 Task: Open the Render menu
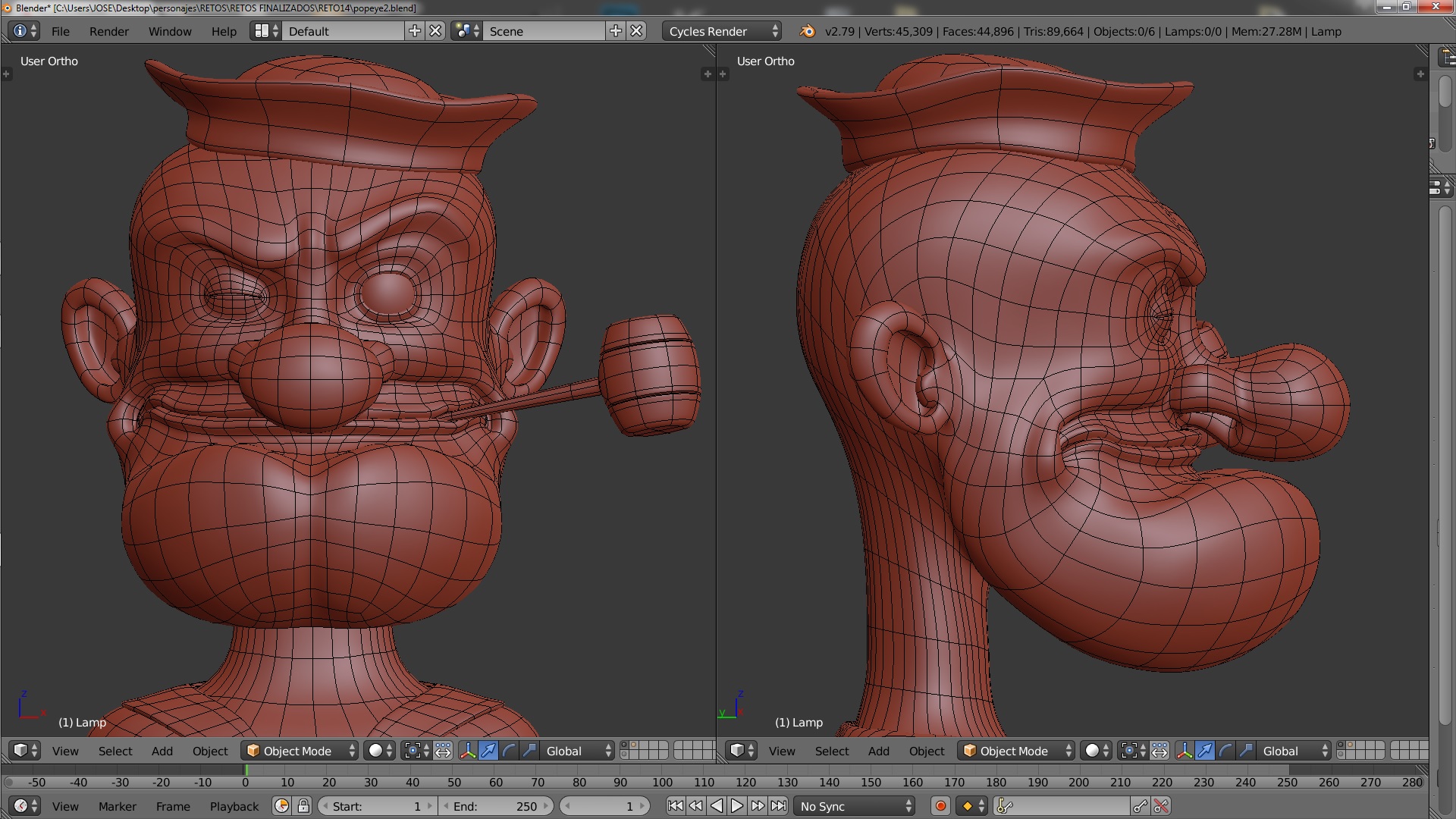109,31
